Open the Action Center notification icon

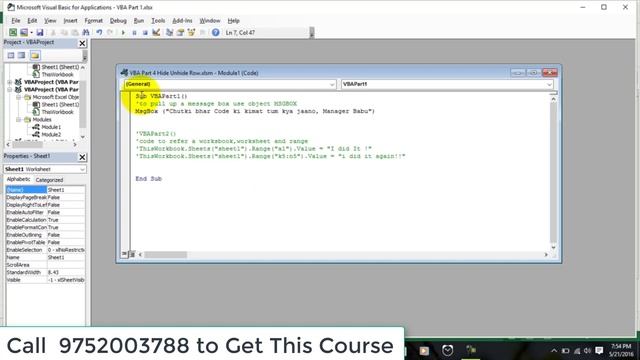599,351
